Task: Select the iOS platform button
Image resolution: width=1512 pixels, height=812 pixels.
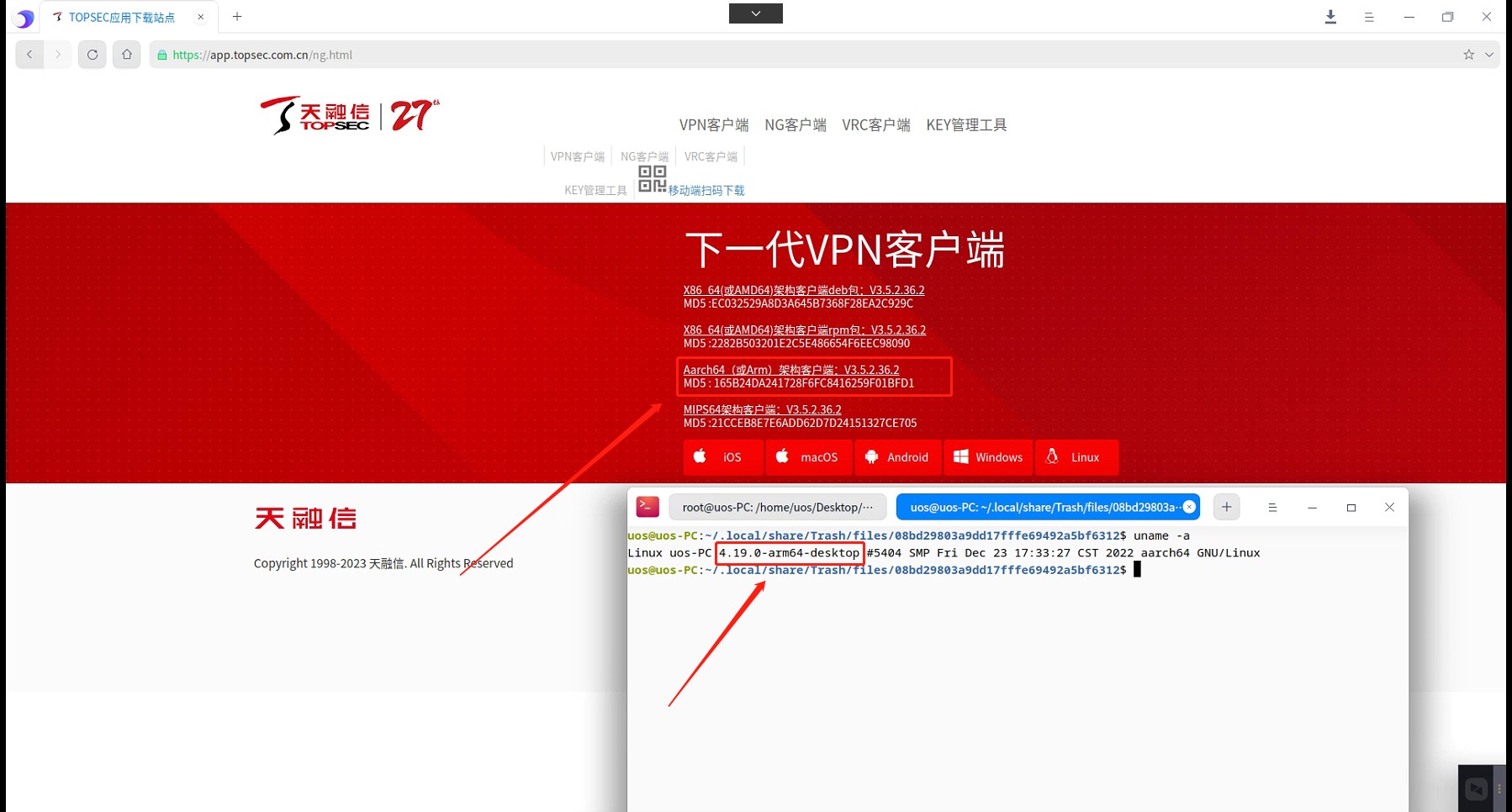Action: (x=723, y=457)
